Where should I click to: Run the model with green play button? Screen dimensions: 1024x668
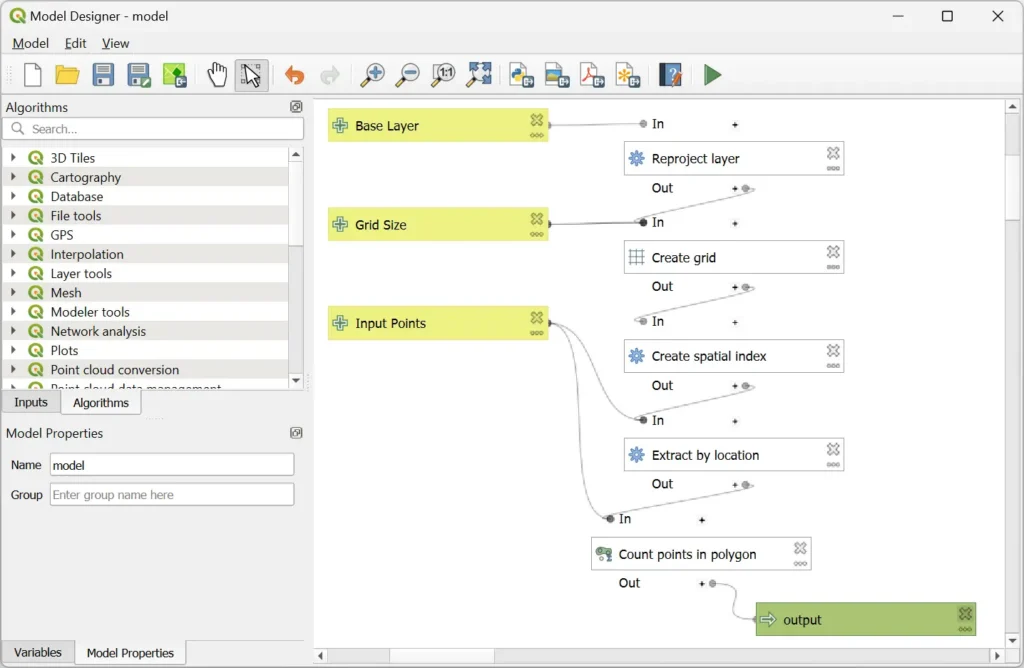712,75
